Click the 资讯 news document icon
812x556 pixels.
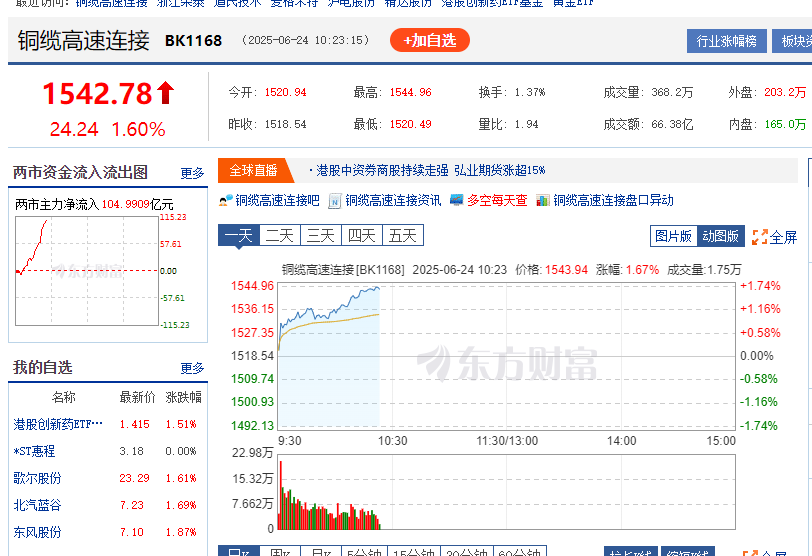335,201
